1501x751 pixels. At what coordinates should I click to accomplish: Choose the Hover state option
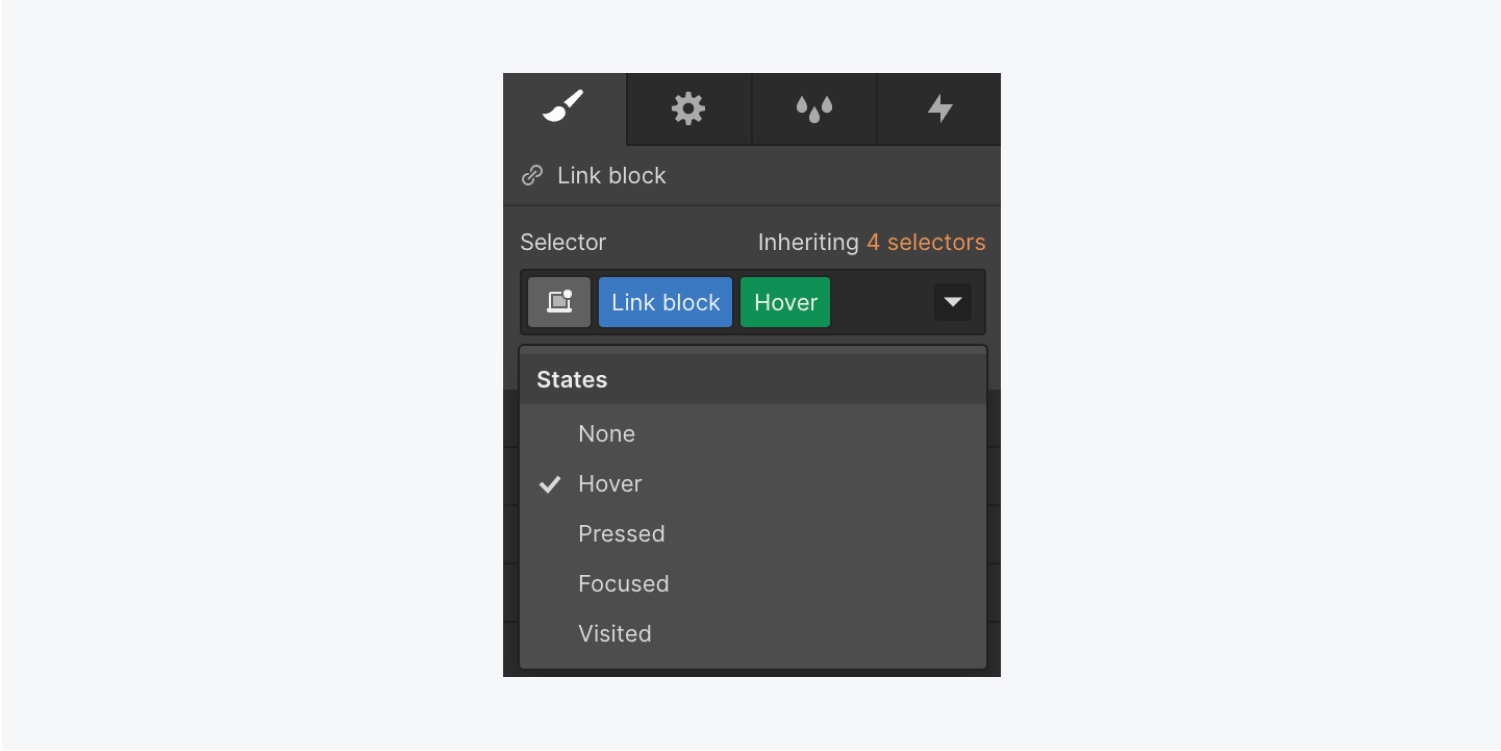coord(610,484)
